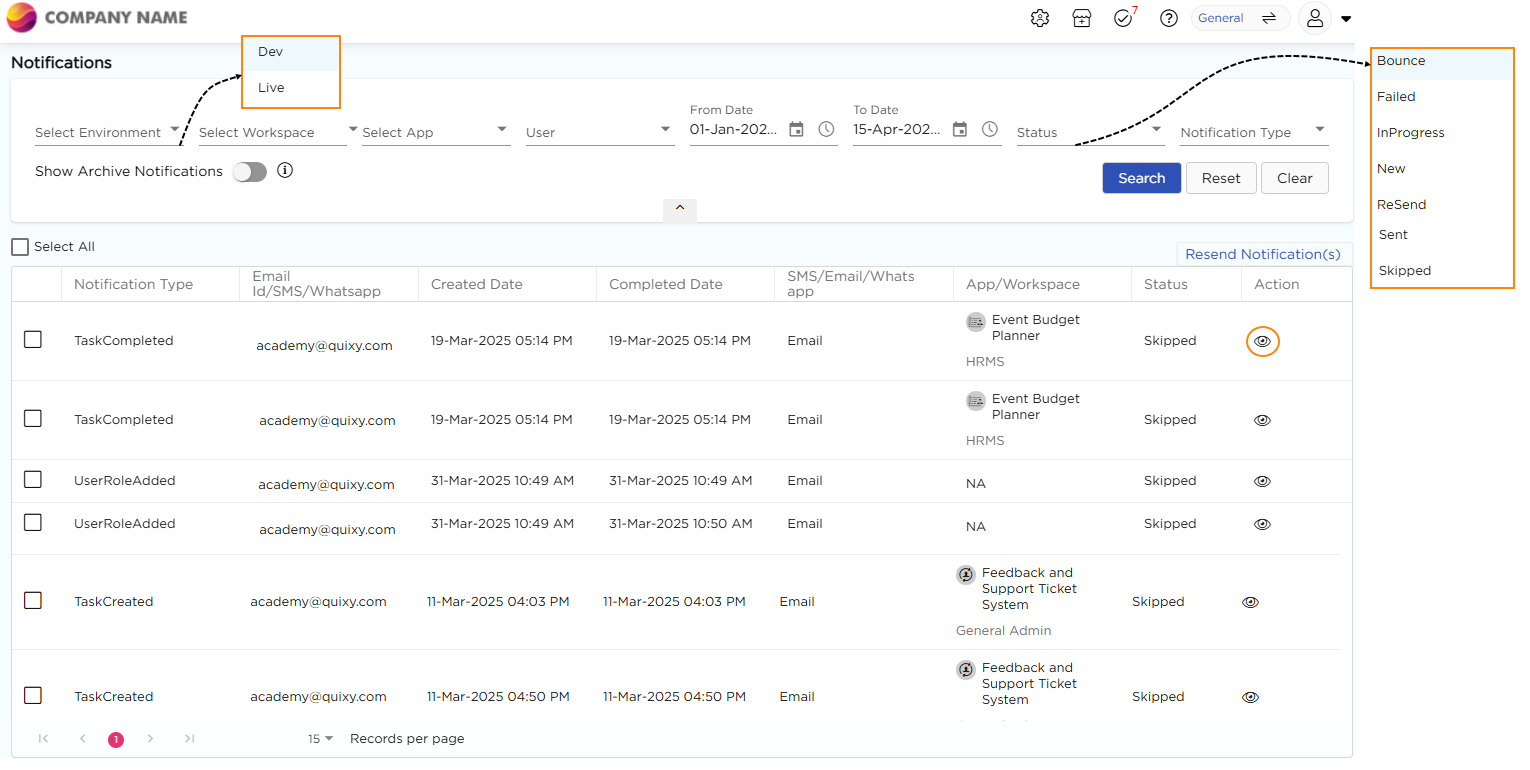Click the blue Search button
The image size is (1530, 770).
pyautogui.click(x=1141, y=178)
